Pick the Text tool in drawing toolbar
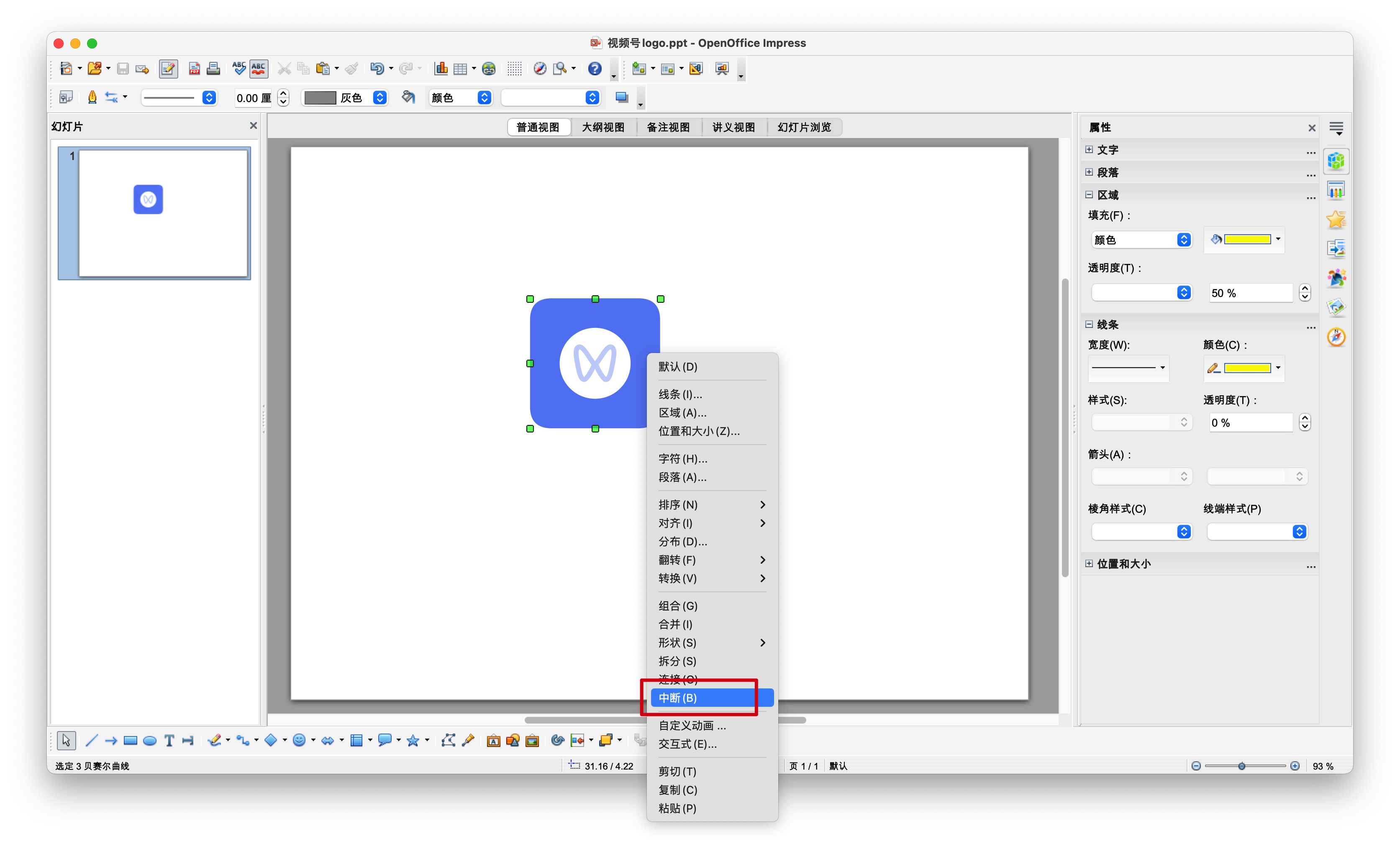 pos(169,740)
